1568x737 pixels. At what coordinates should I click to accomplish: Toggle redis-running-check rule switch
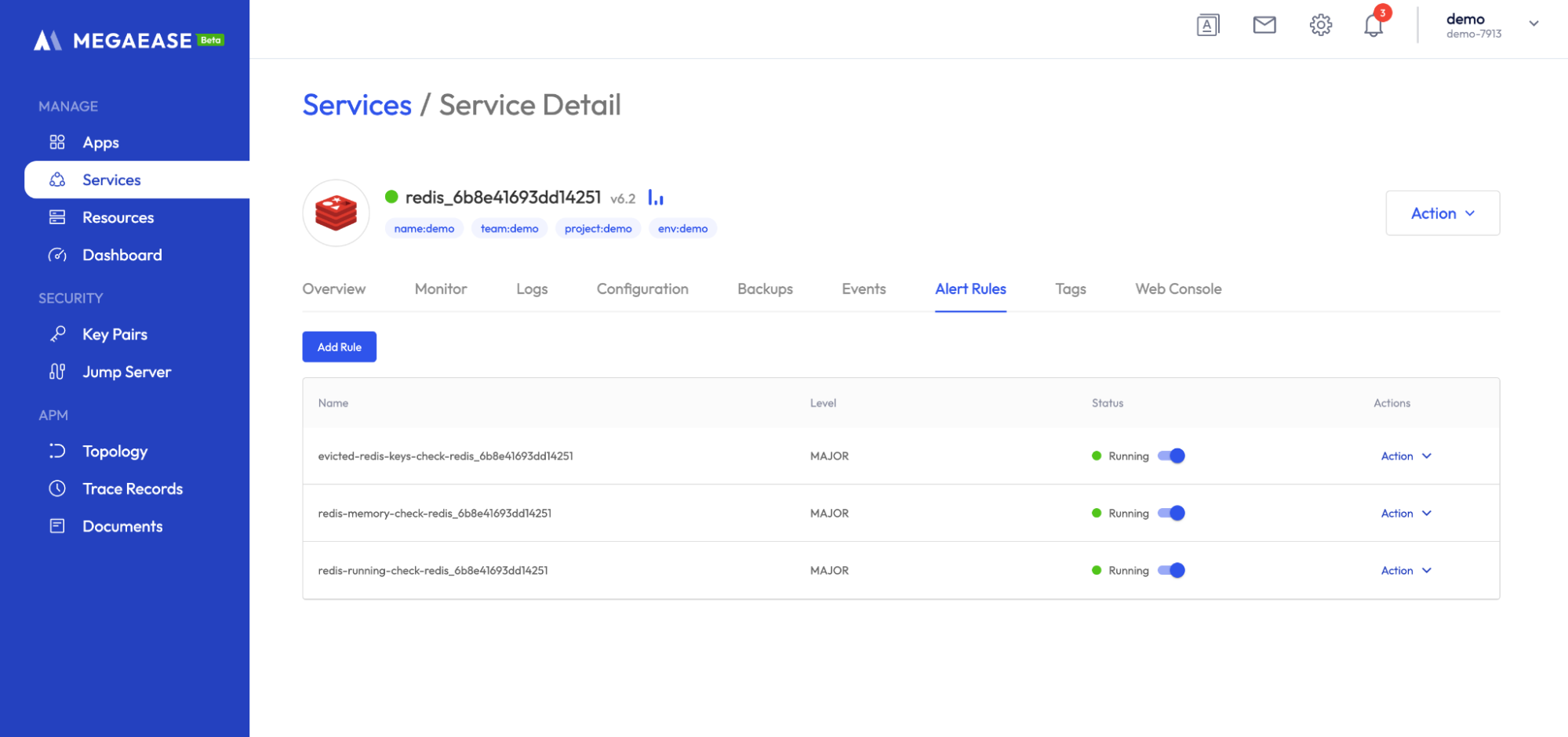click(1171, 570)
